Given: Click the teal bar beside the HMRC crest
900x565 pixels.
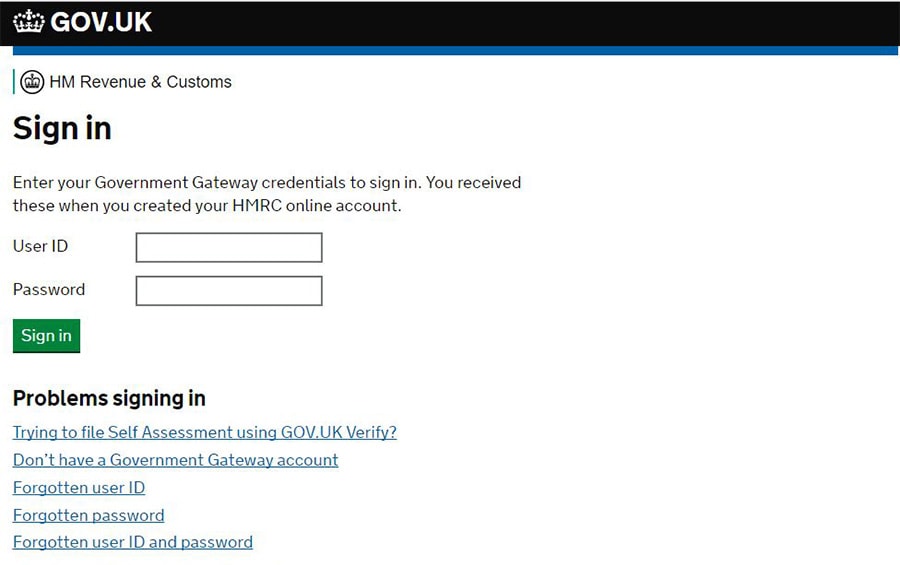Looking at the screenshot, I should click(x=14, y=82).
